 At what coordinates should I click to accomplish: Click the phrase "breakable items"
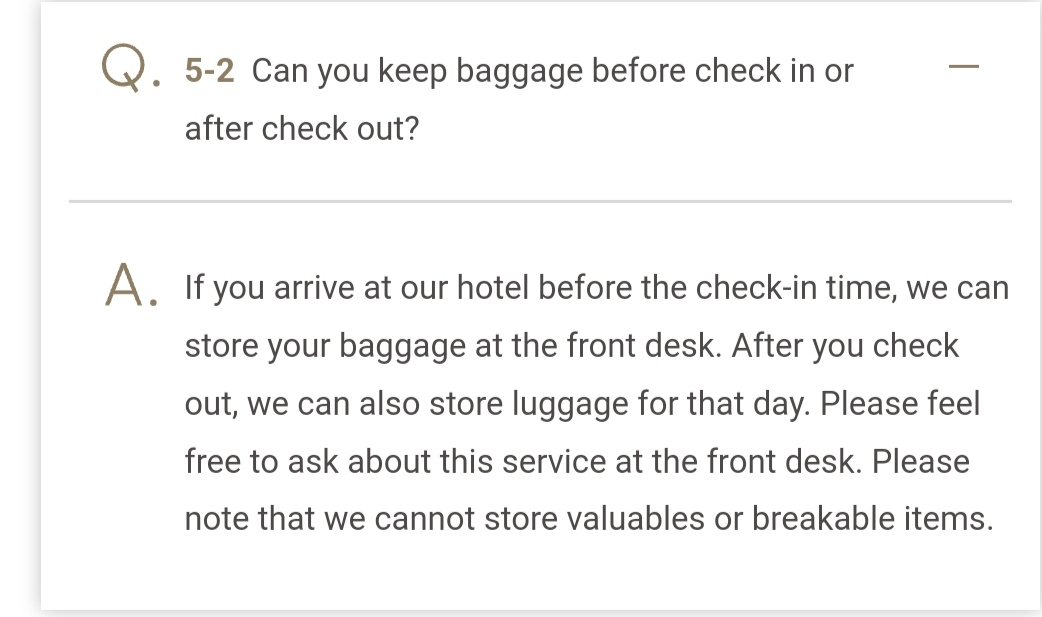tap(870, 519)
